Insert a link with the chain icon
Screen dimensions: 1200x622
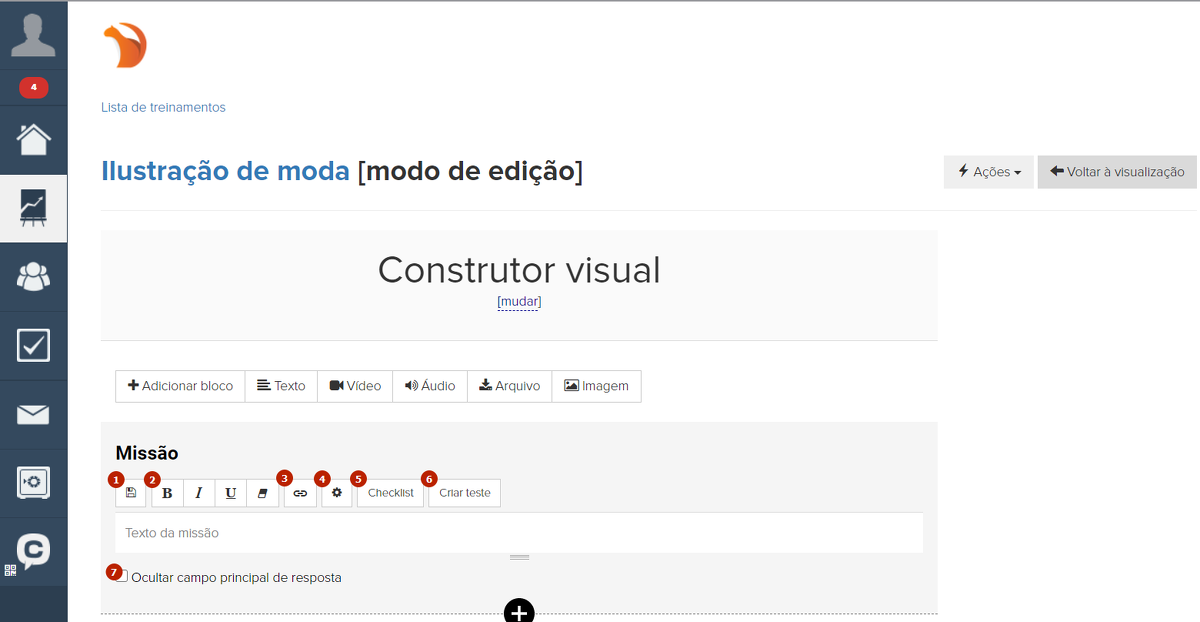[300, 493]
